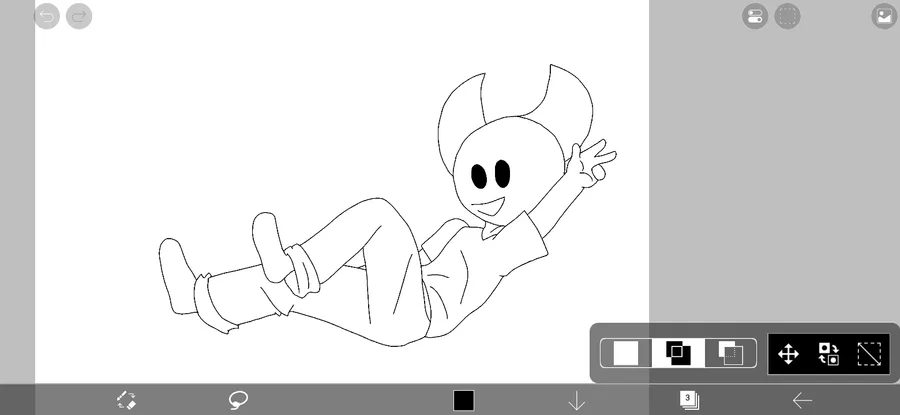
Task: Select the black overlapping squares selection mode
Action: click(678, 353)
